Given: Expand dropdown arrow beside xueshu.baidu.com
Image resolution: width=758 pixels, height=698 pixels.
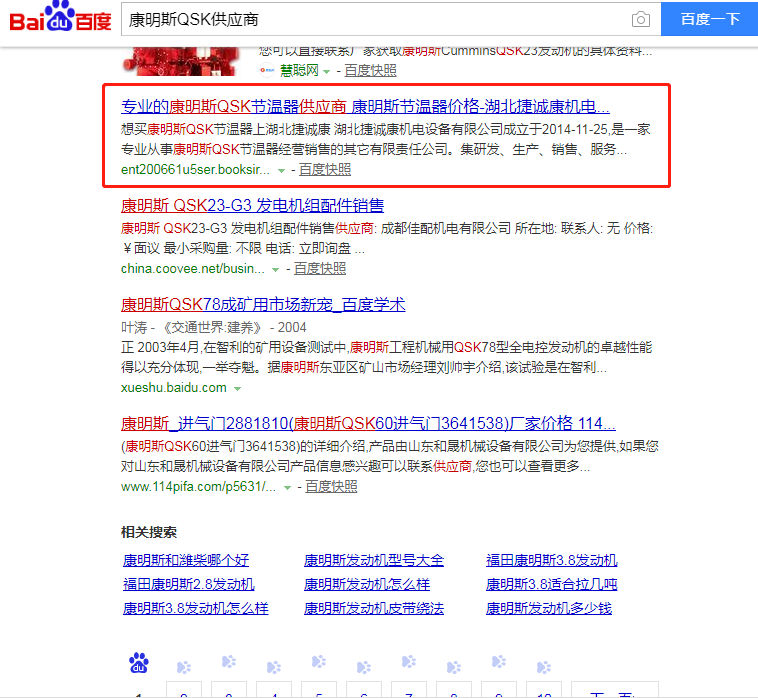Looking at the screenshot, I should 237,389.
